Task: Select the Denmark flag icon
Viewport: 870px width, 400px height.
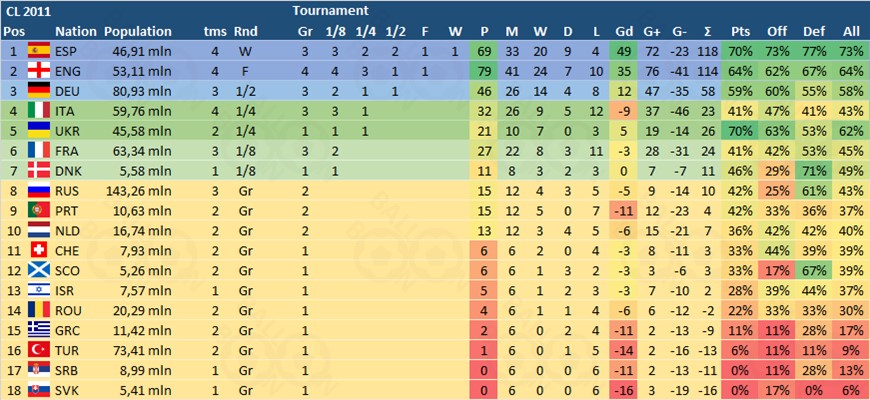Action: tap(38, 171)
